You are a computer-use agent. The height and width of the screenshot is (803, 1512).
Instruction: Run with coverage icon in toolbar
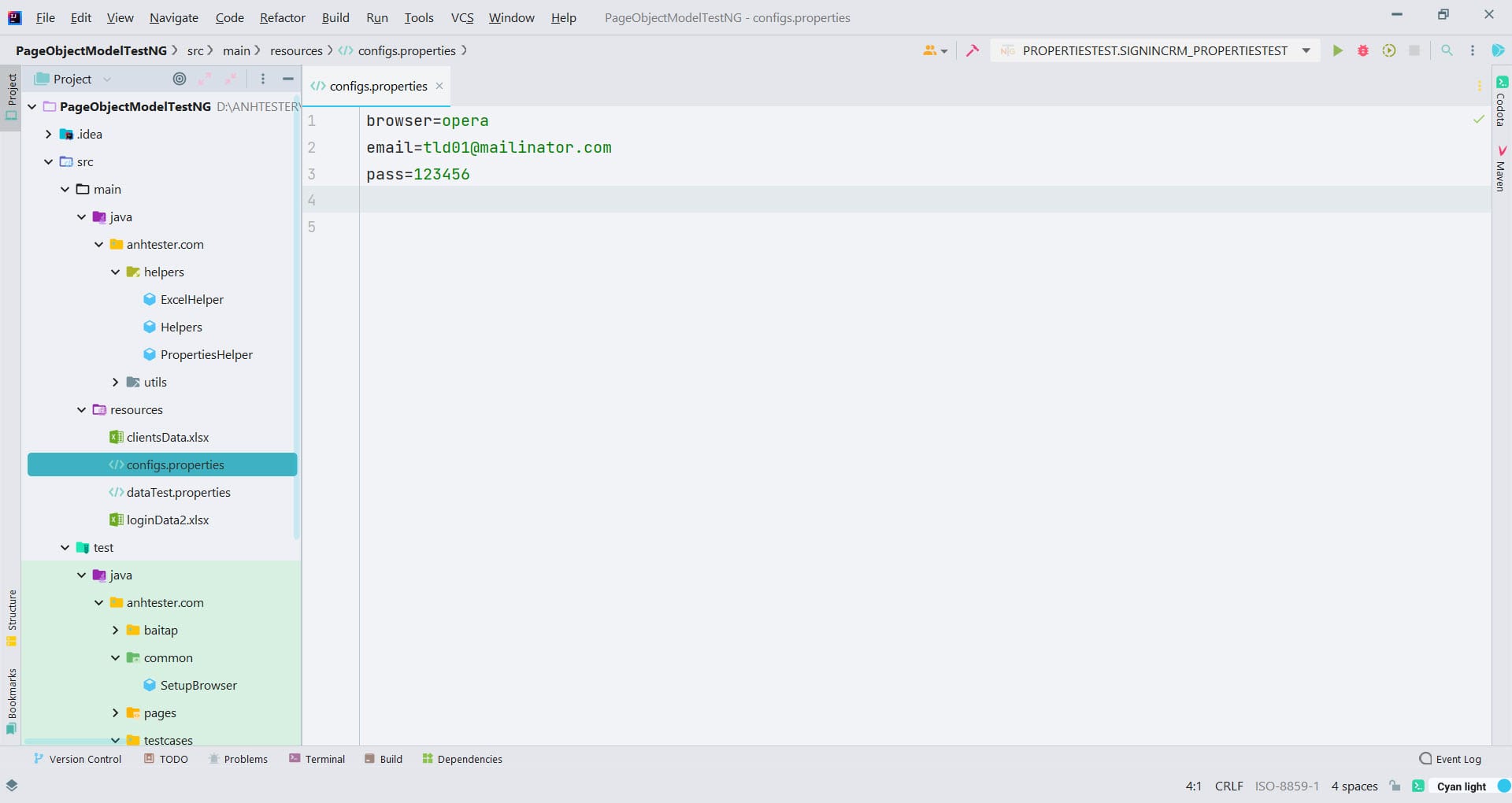click(1389, 50)
